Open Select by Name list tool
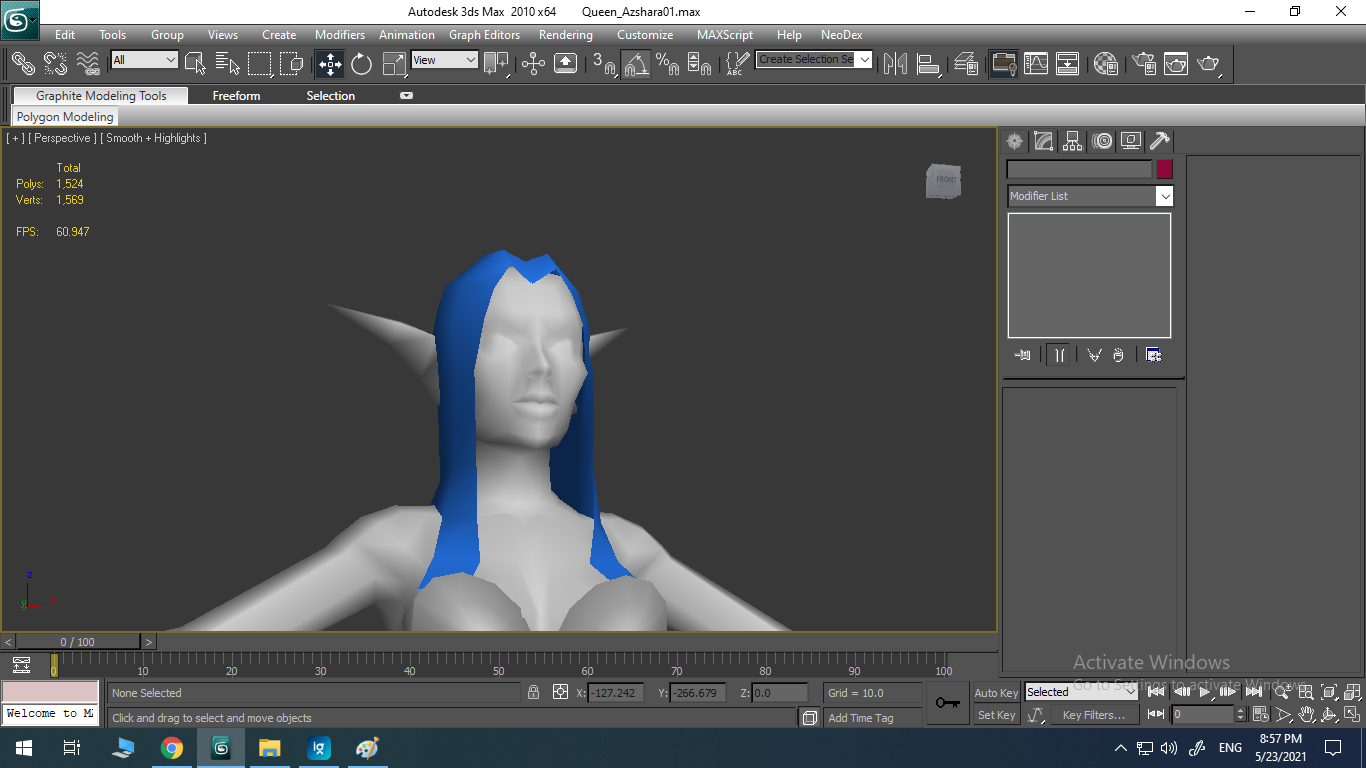This screenshot has height=768, width=1366. tap(227, 63)
